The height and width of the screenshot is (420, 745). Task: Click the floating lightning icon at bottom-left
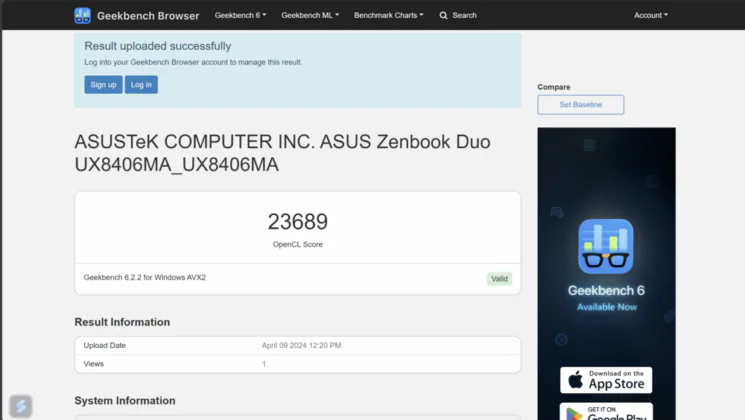pyautogui.click(x=20, y=406)
